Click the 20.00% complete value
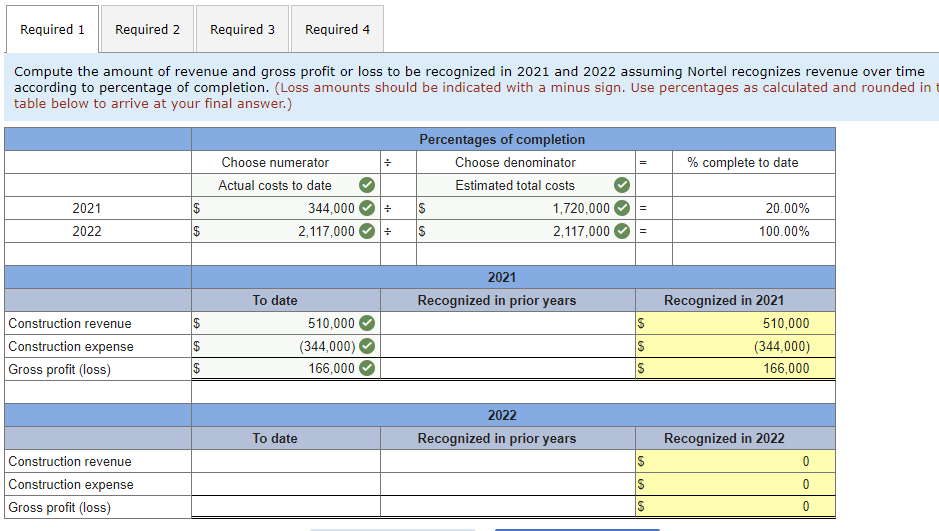 pos(787,208)
